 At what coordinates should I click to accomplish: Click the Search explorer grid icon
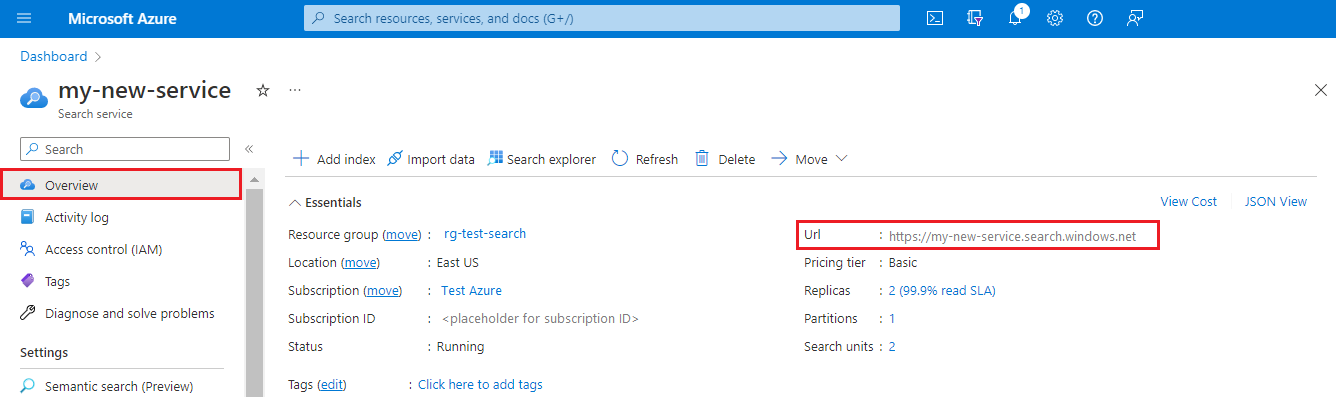pyautogui.click(x=495, y=158)
